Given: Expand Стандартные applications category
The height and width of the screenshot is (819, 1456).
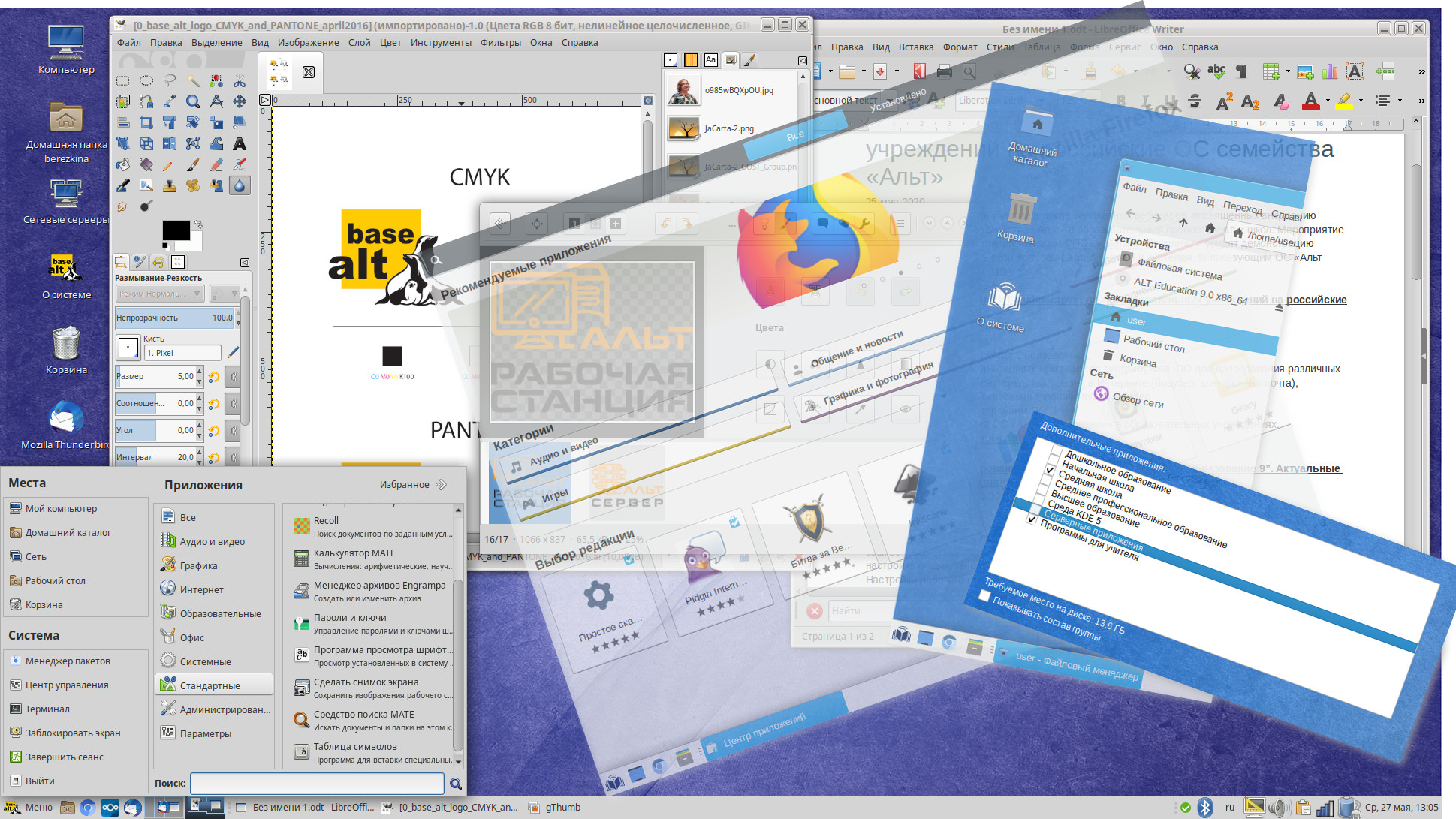Looking at the screenshot, I should 214,685.
